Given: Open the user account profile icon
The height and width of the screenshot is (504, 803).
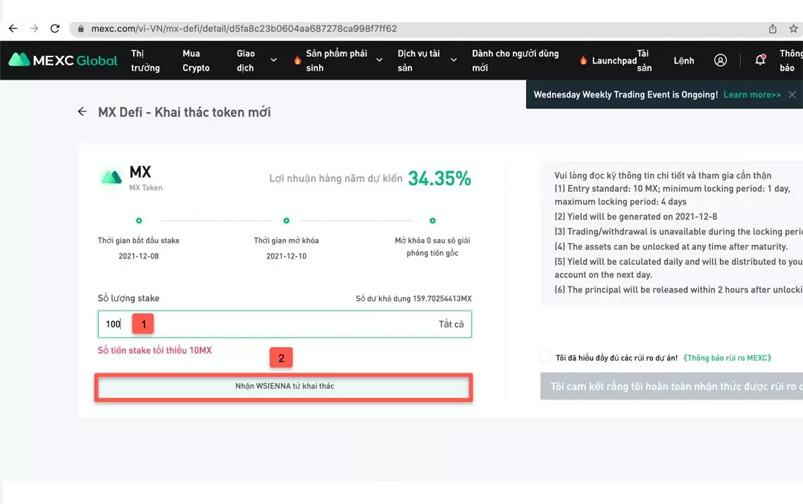Looking at the screenshot, I should (720, 60).
